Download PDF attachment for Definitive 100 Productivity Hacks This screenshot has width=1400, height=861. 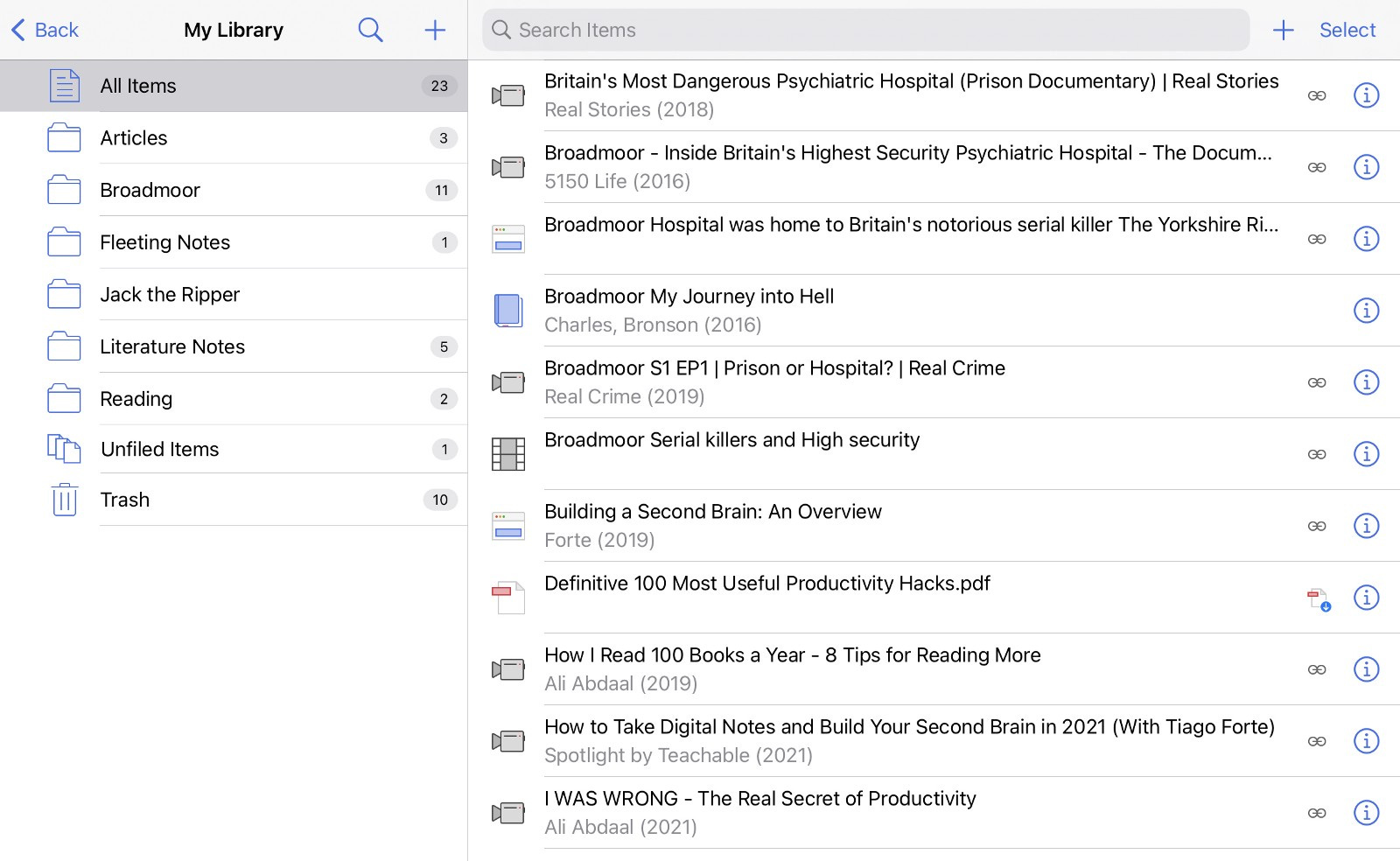pyautogui.click(x=1319, y=599)
